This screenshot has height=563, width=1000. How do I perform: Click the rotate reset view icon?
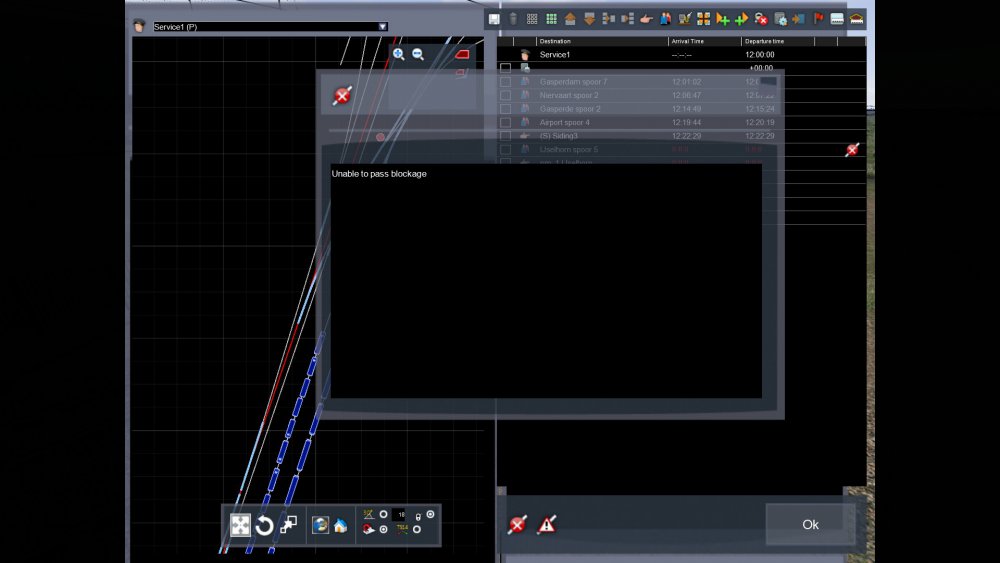(264, 525)
